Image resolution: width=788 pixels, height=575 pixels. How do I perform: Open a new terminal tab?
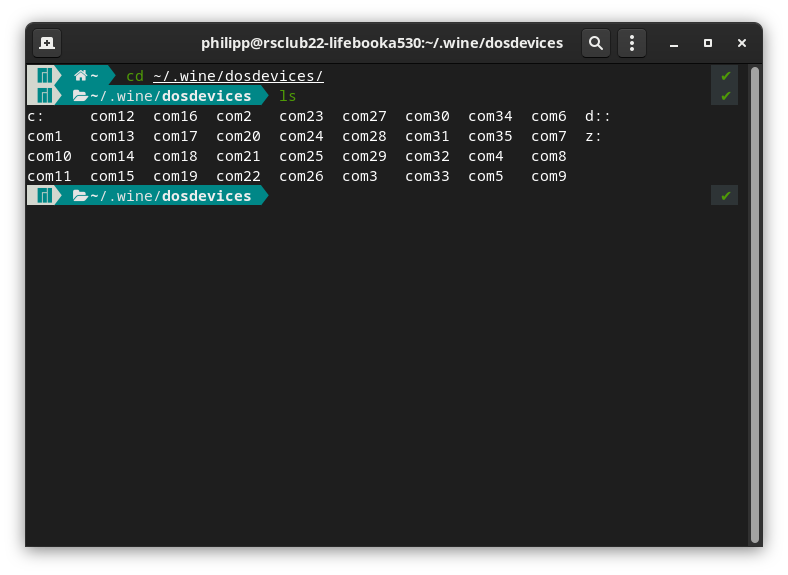[47, 43]
